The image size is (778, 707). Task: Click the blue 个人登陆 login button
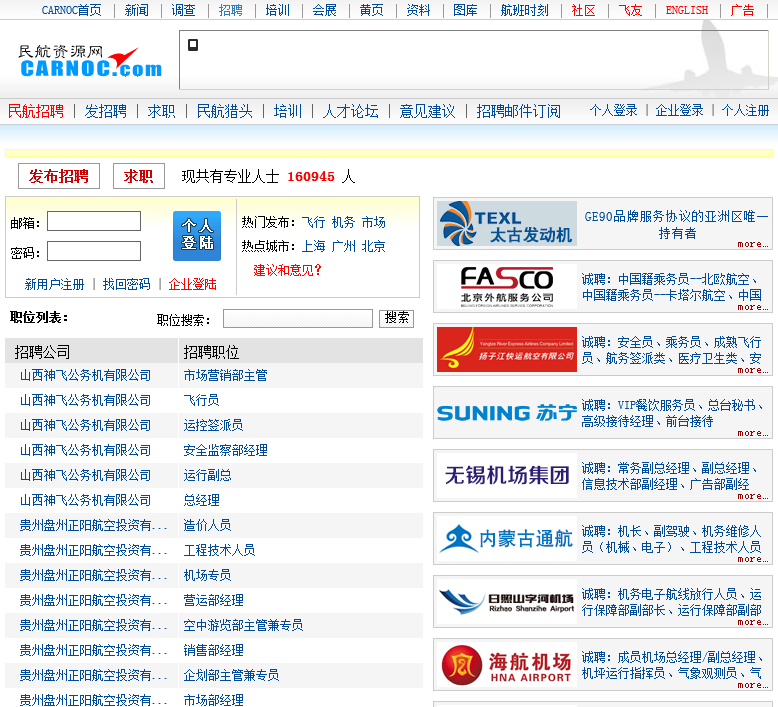coord(197,236)
